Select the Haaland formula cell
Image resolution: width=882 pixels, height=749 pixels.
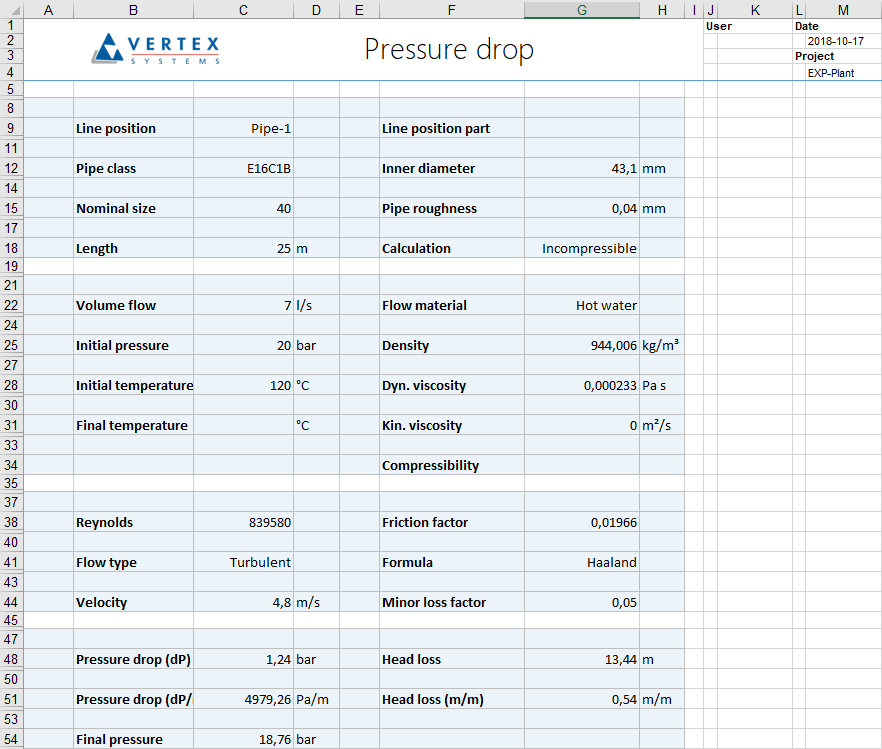[582, 562]
